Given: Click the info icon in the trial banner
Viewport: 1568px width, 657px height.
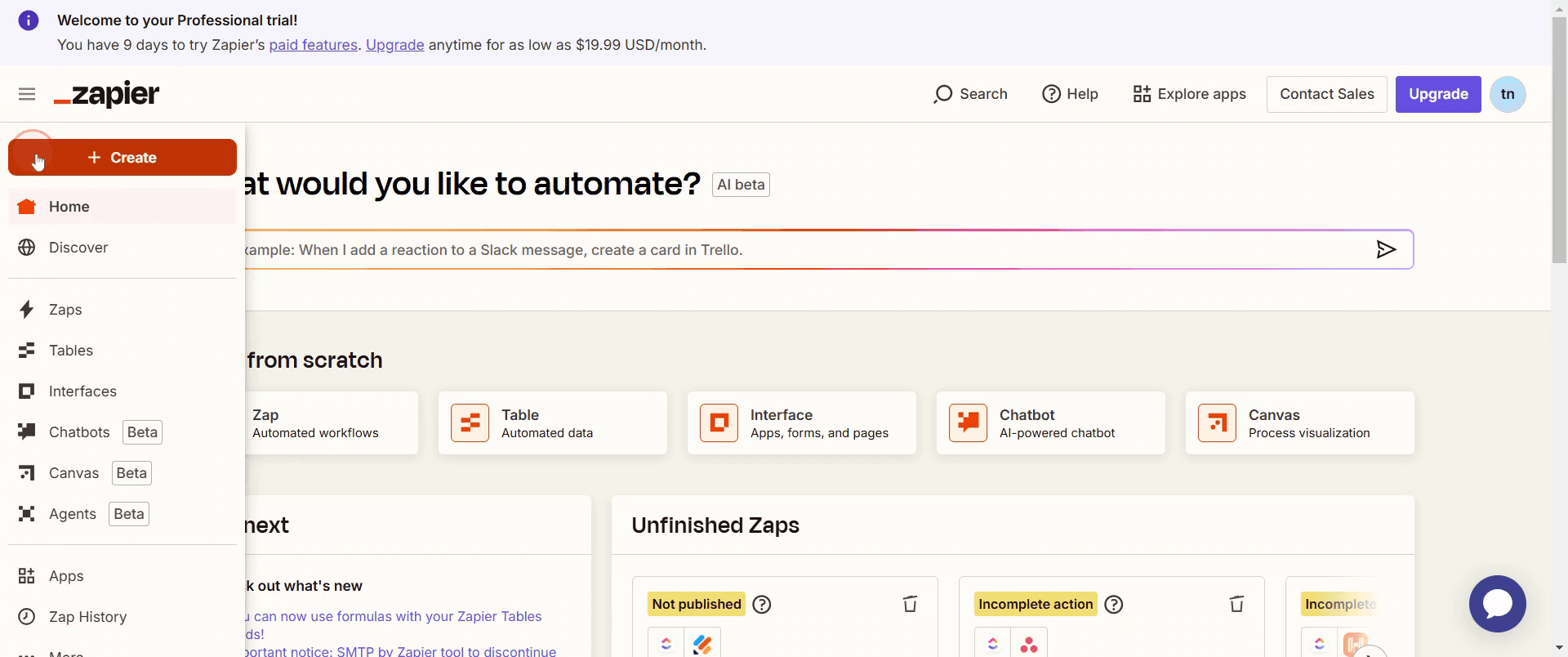Looking at the screenshot, I should (x=29, y=20).
